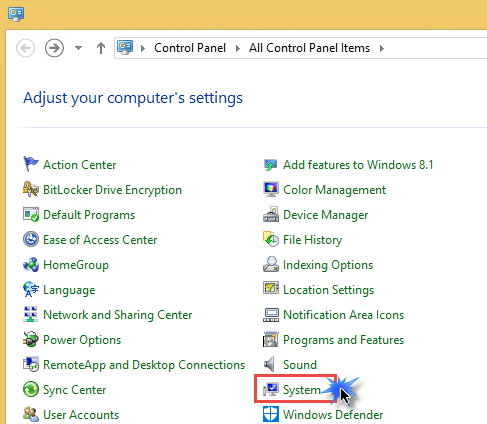This screenshot has height=424, width=487.
Task: Open the Programs and Features link
Action: 343,340
